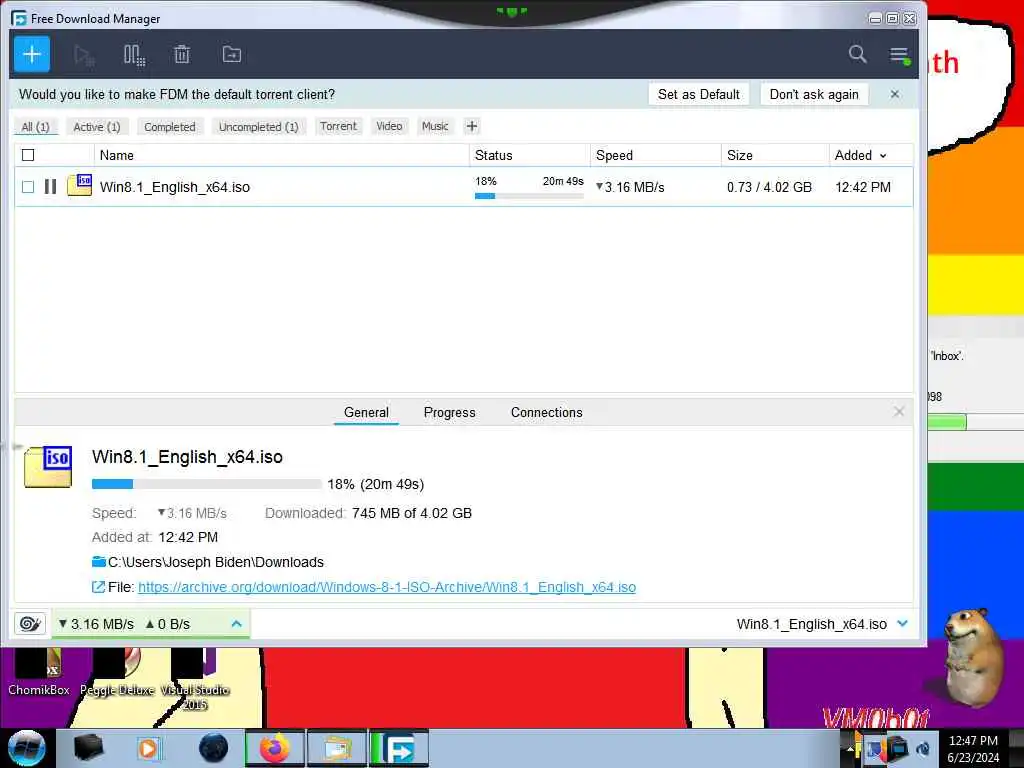This screenshot has width=1024, height=768.
Task: Open the Windows Start button
Action: (x=26, y=748)
